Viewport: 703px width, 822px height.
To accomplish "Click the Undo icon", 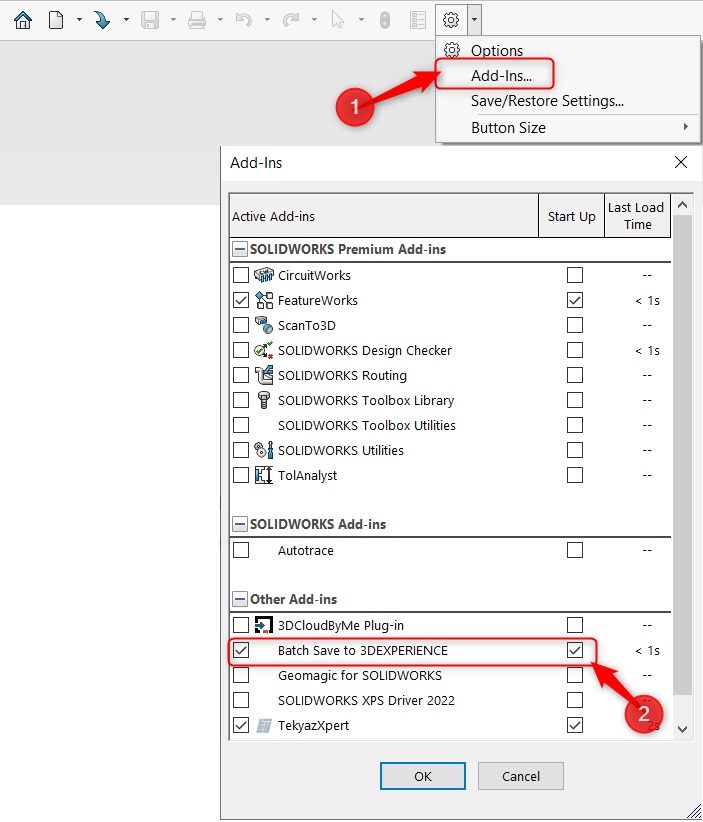I will tap(244, 20).
